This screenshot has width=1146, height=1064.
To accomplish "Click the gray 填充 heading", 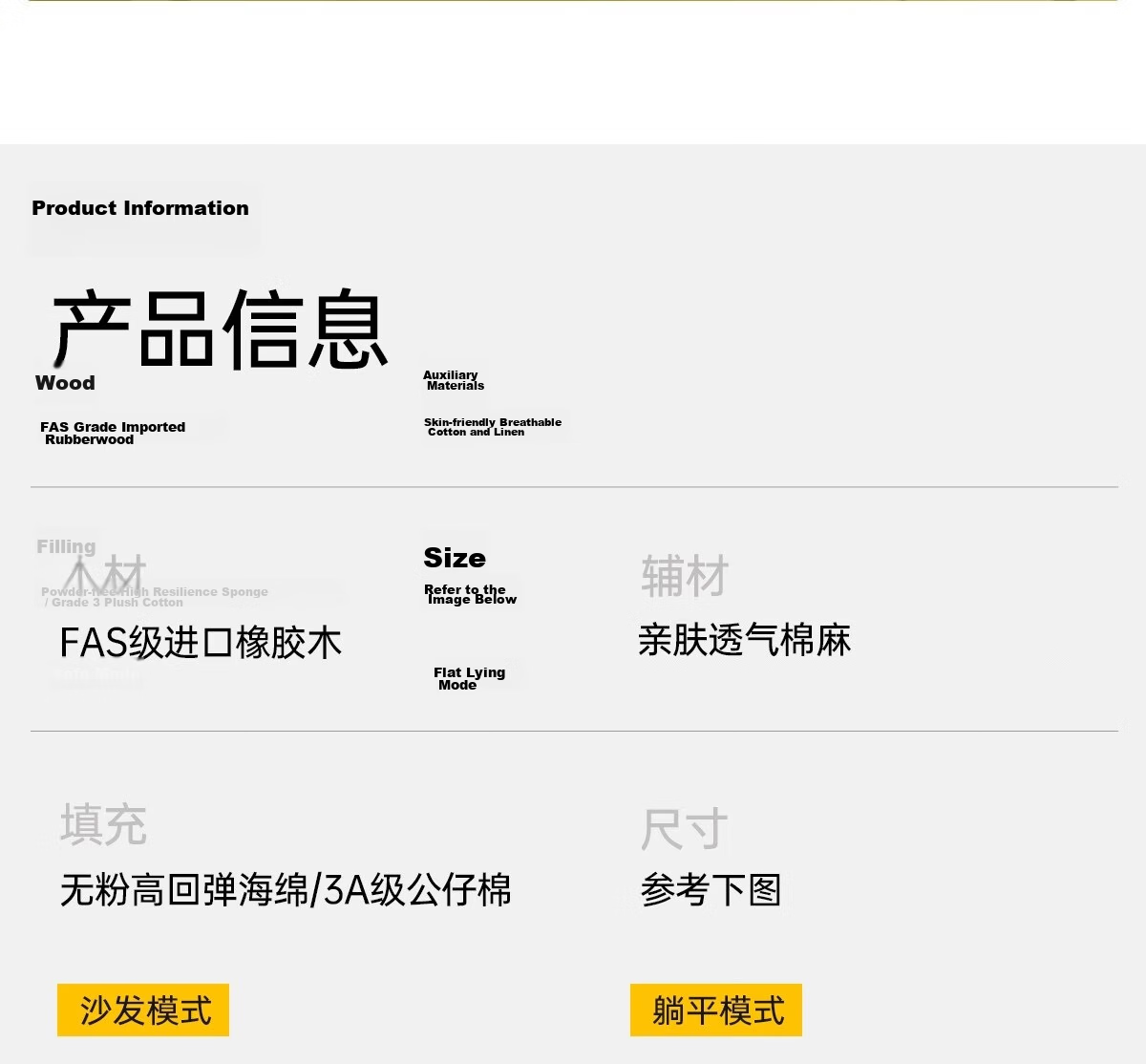I will [x=103, y=824].
